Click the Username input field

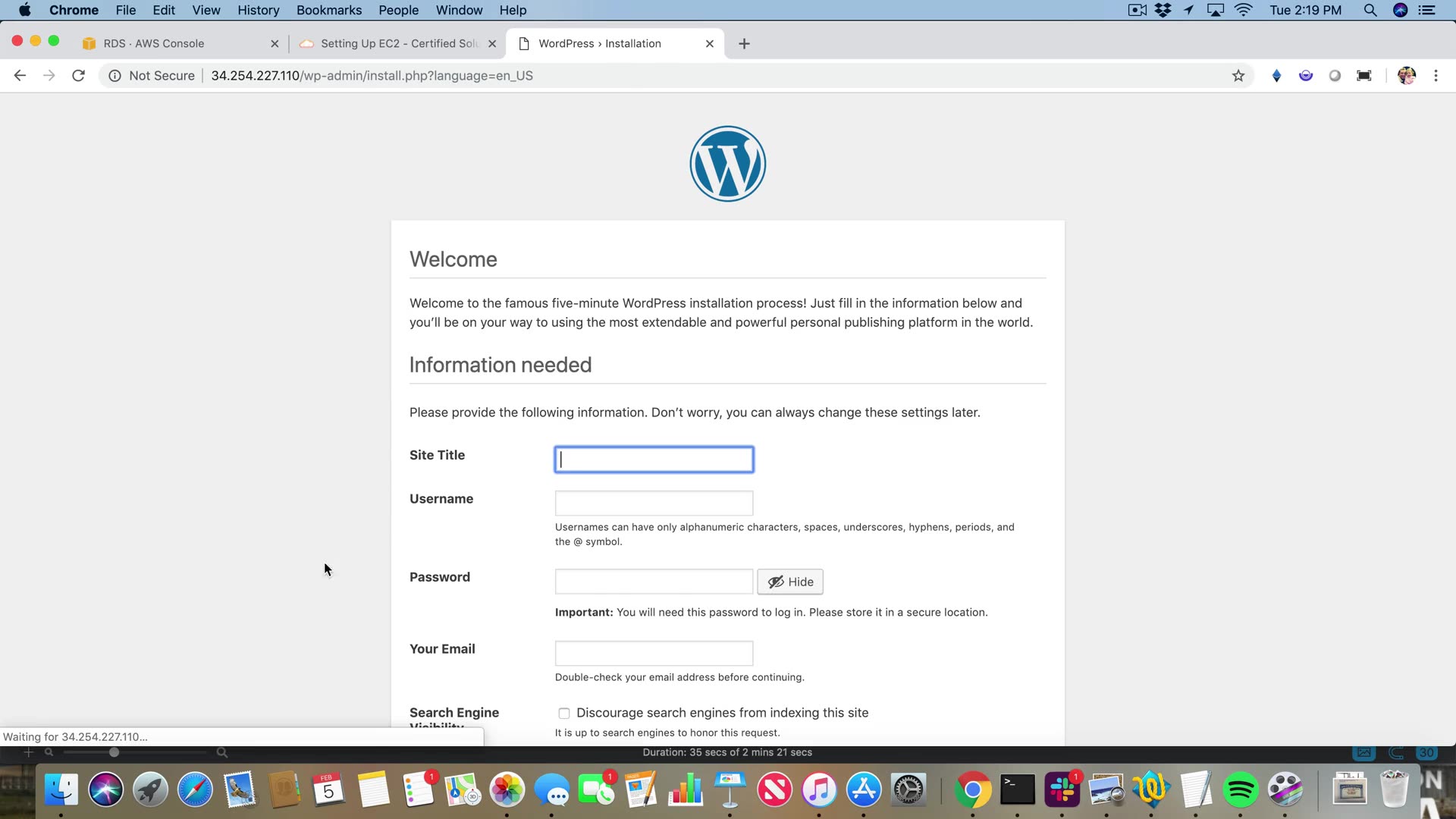(x=654, y=504)
